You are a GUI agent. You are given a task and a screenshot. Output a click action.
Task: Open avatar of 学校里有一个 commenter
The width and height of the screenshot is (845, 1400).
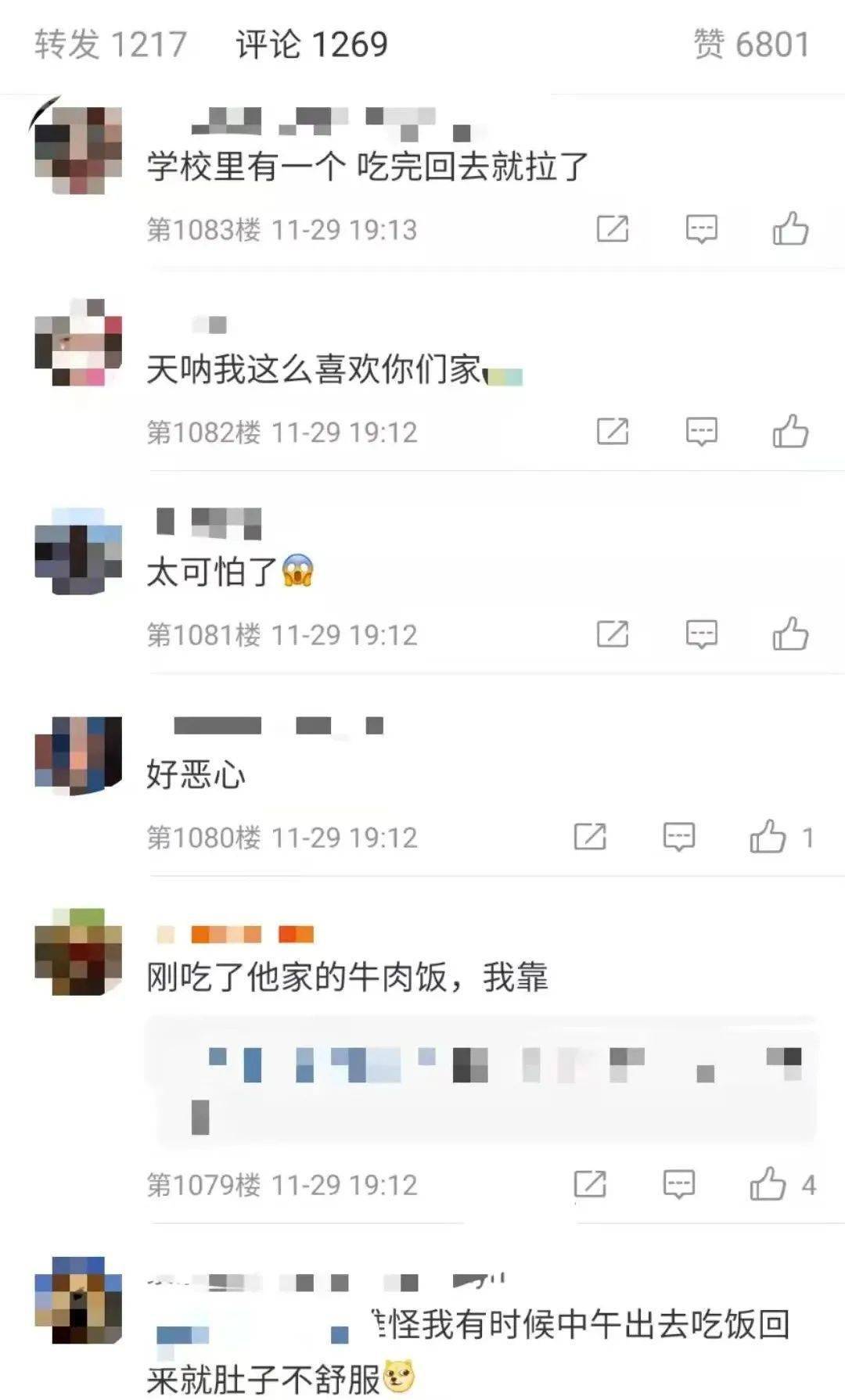click(79, 150)
